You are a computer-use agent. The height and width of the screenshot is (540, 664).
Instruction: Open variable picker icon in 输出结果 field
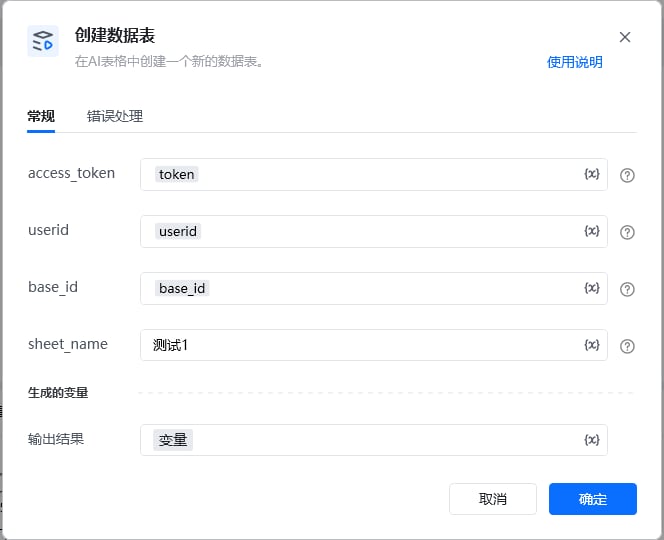(592, 440)
